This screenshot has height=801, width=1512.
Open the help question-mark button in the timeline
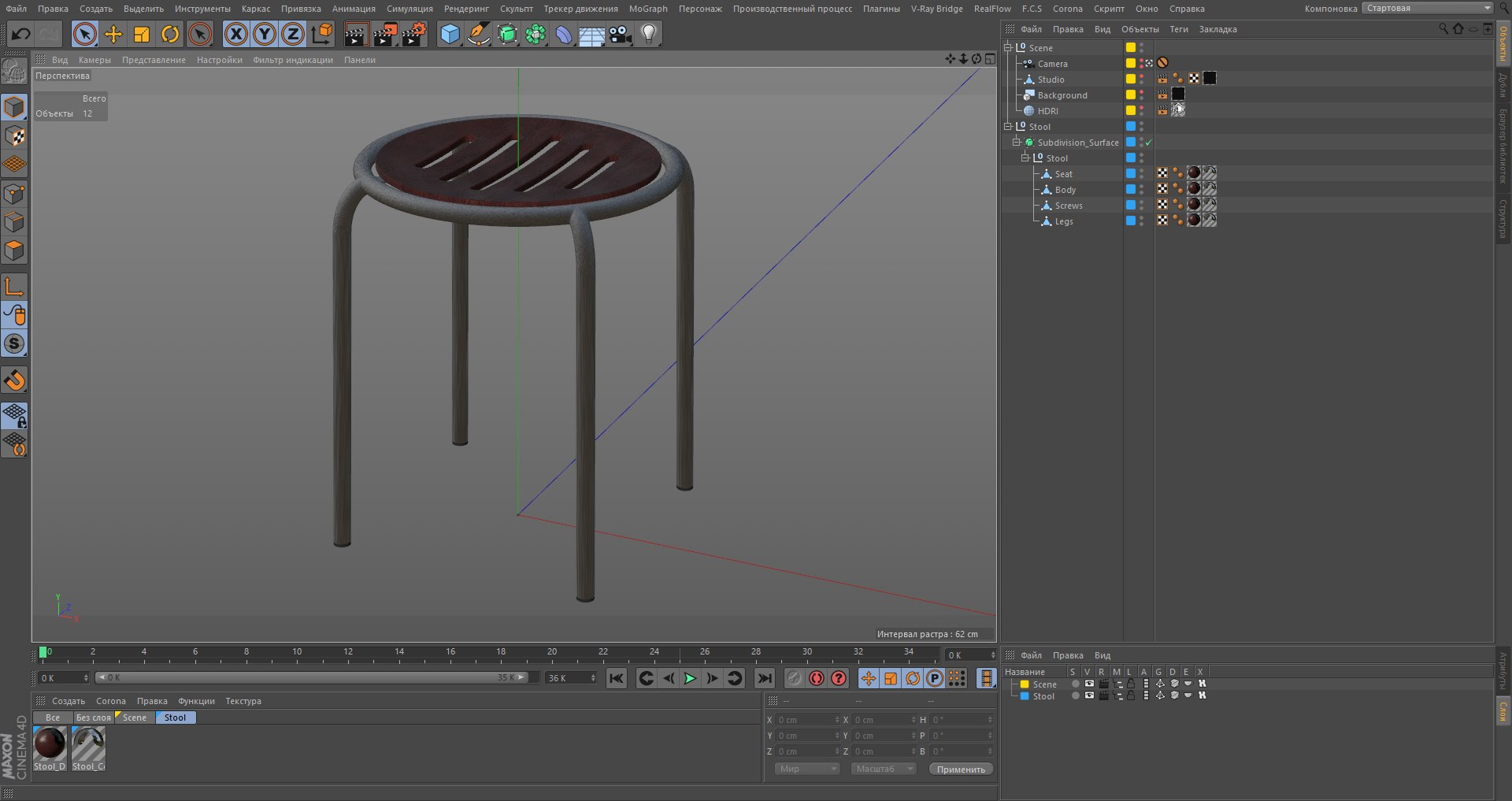point(839,678)
